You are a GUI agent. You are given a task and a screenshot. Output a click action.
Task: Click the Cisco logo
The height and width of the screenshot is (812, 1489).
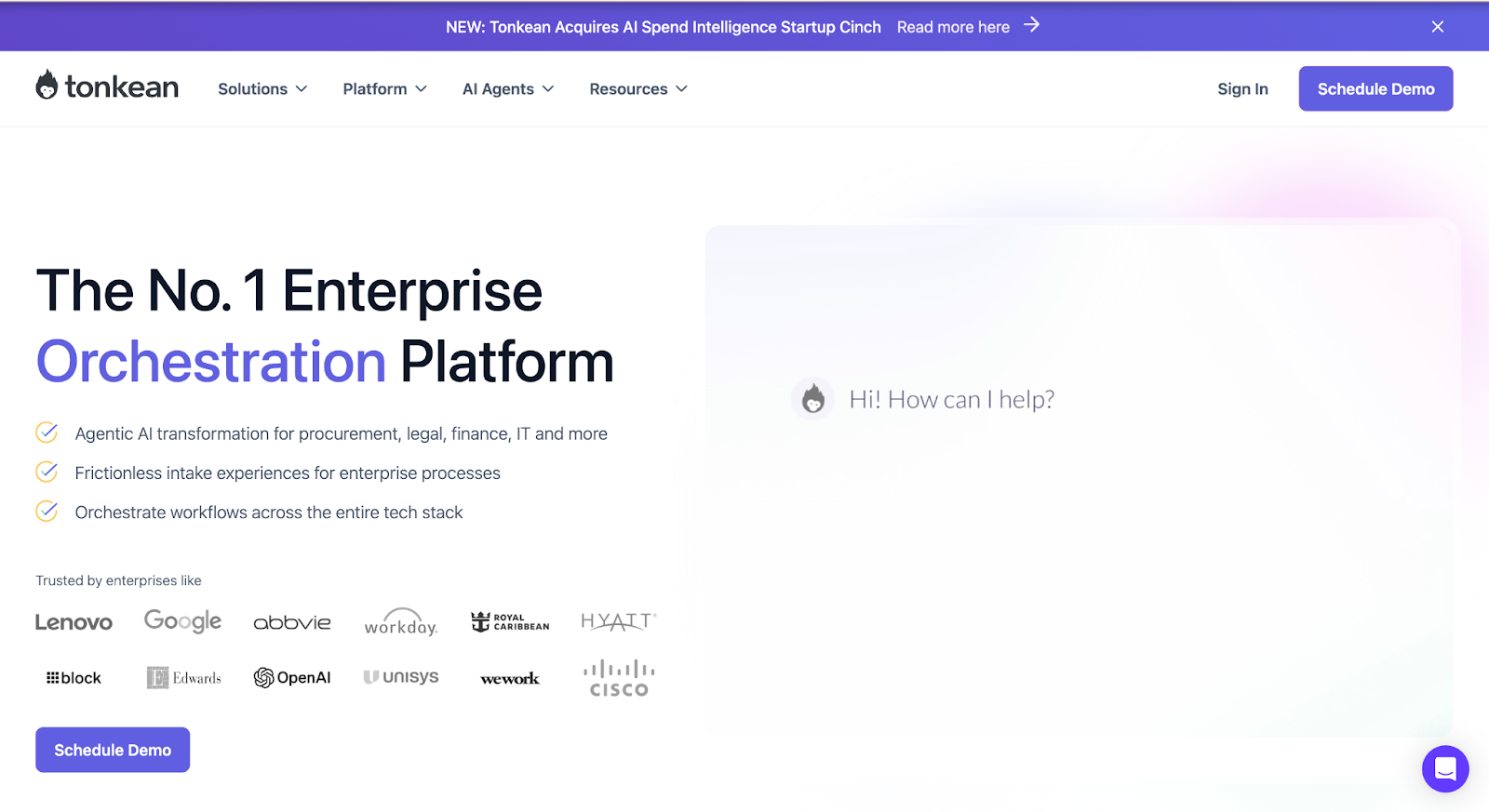click(x=619, y=678)
